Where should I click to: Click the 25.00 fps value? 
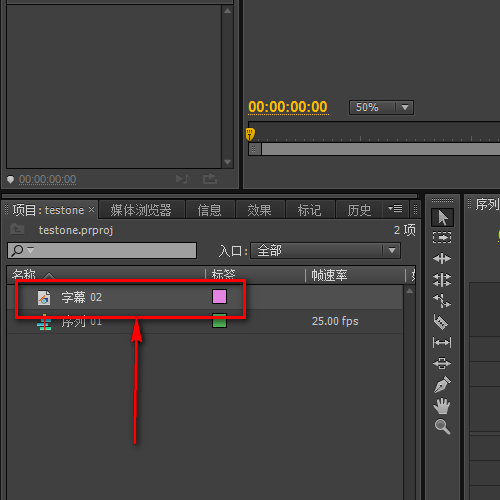(x=335, y=321)
